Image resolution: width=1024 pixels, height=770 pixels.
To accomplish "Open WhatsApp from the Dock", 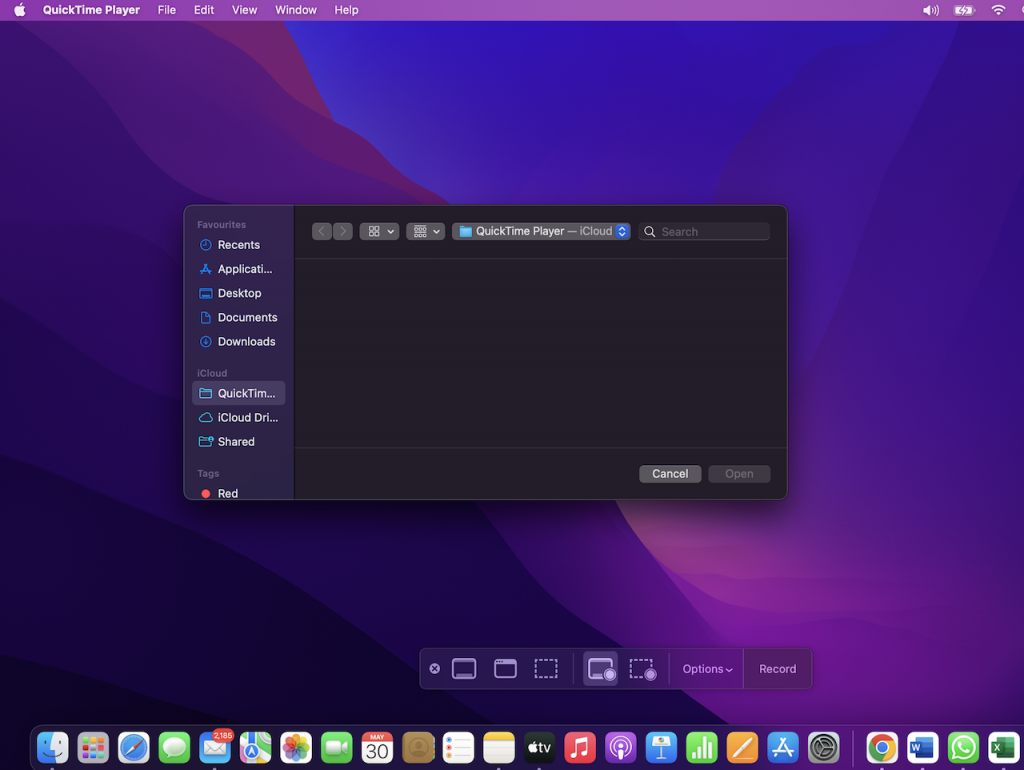I will (x=963, y=747).
